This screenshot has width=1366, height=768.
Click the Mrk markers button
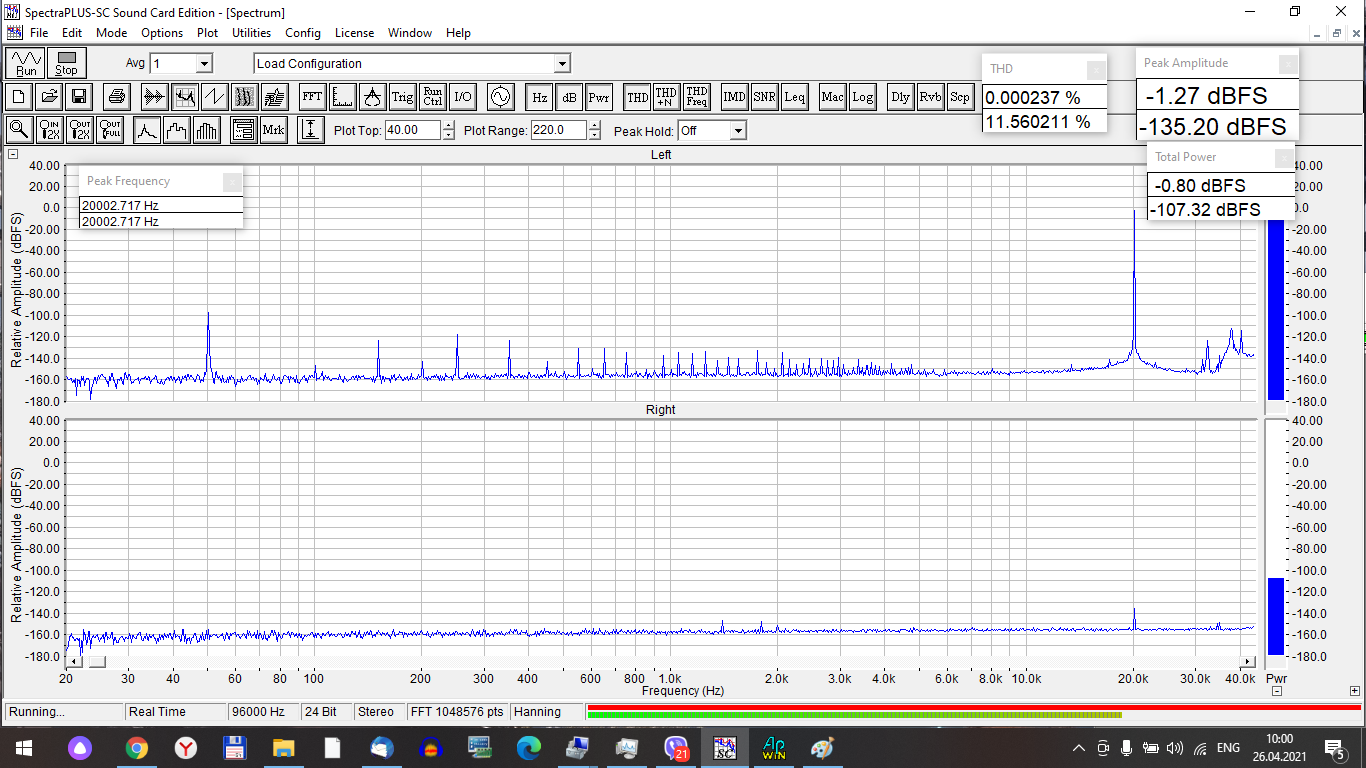pyautogui.click(x=273, y=130)
